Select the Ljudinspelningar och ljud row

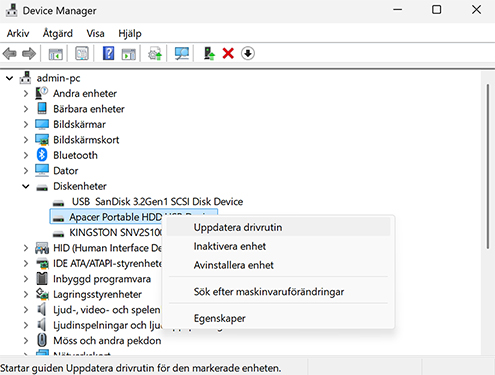(107, 325)
